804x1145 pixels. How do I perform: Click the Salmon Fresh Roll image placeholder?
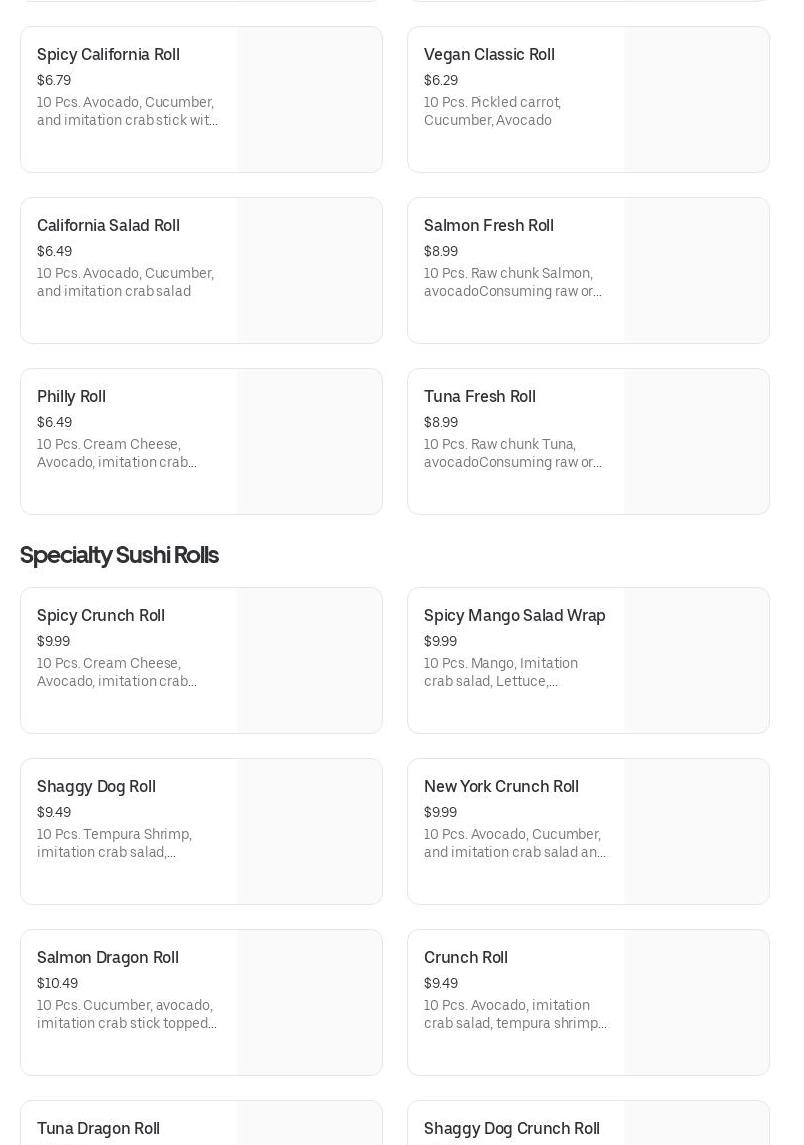tap(696, 271)
